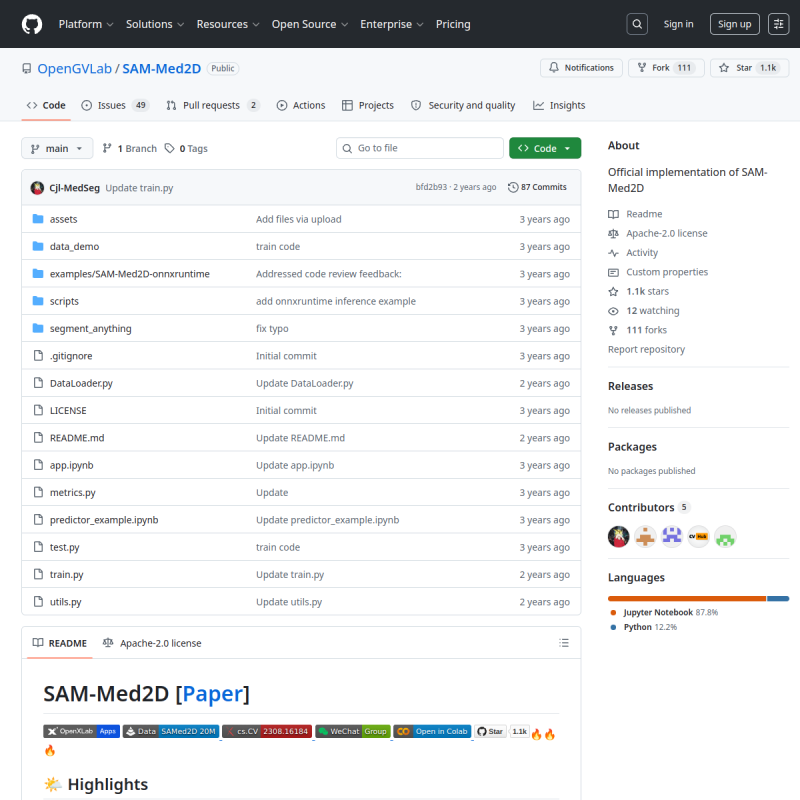The width and height of the screenshot is (800, 800).
Task: Click the Sign up button
Action: click(x=734, y=24)
